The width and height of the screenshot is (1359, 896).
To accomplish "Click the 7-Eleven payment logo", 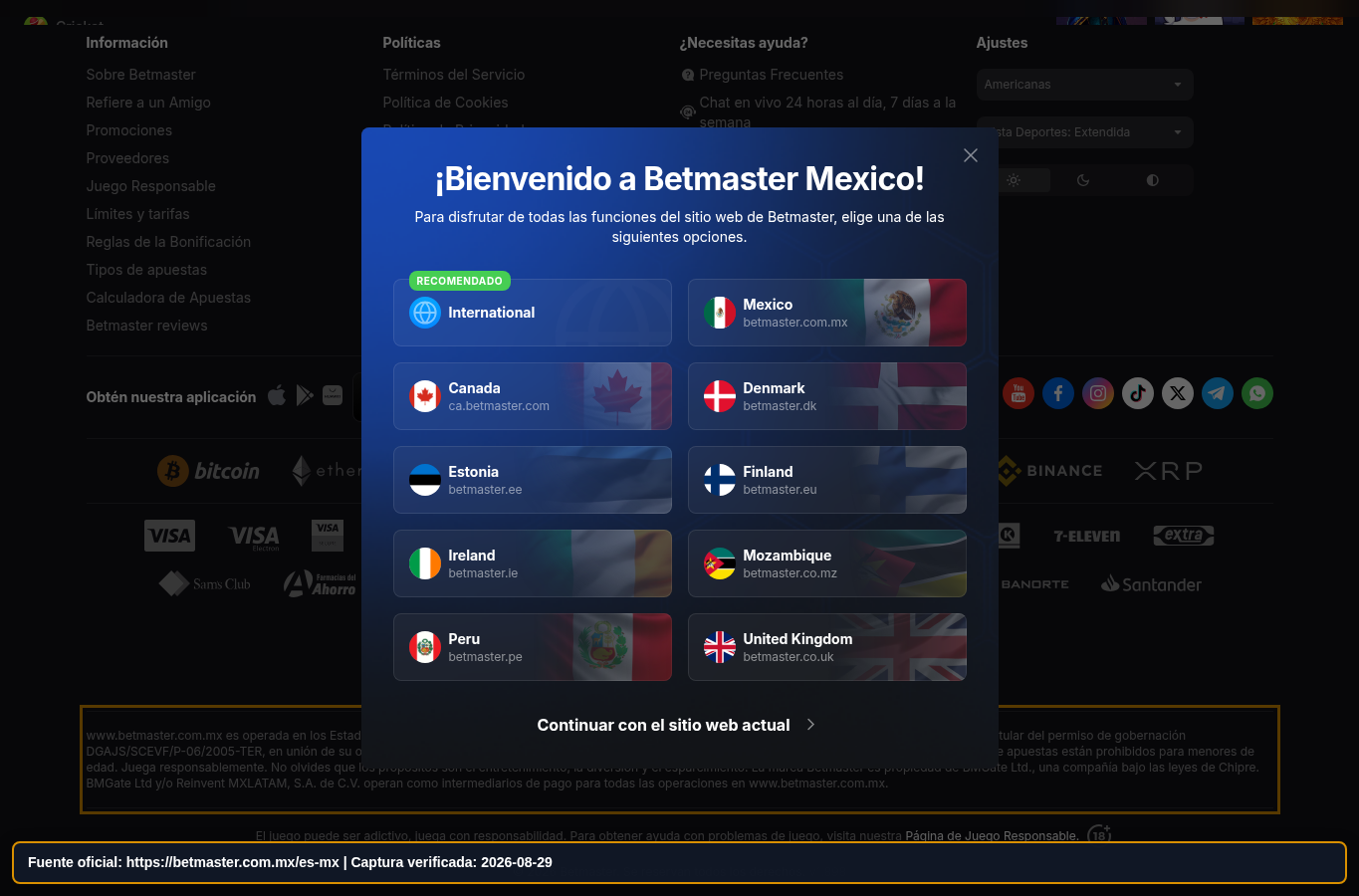I will (x=1086, y=536).
